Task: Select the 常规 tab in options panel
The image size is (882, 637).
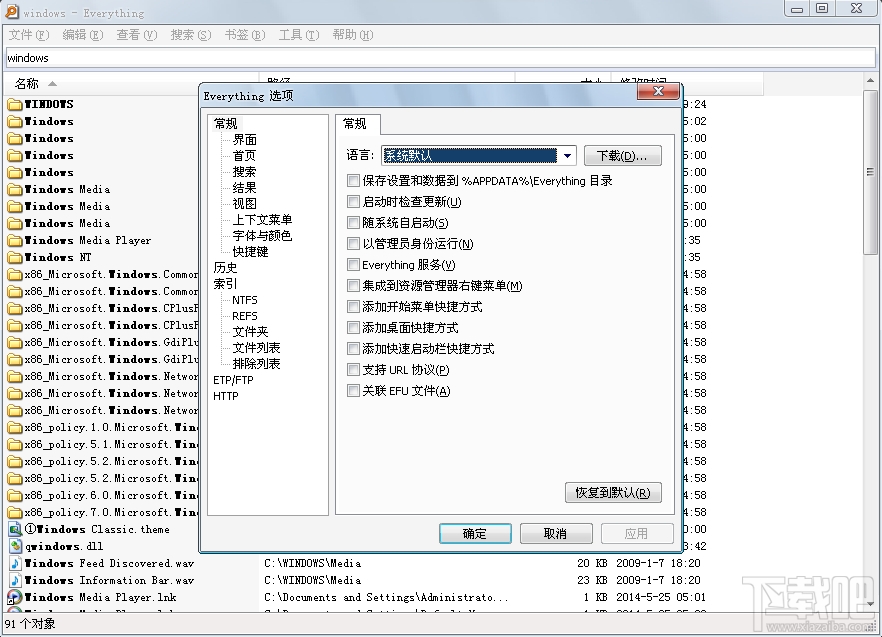Action: 358,124
